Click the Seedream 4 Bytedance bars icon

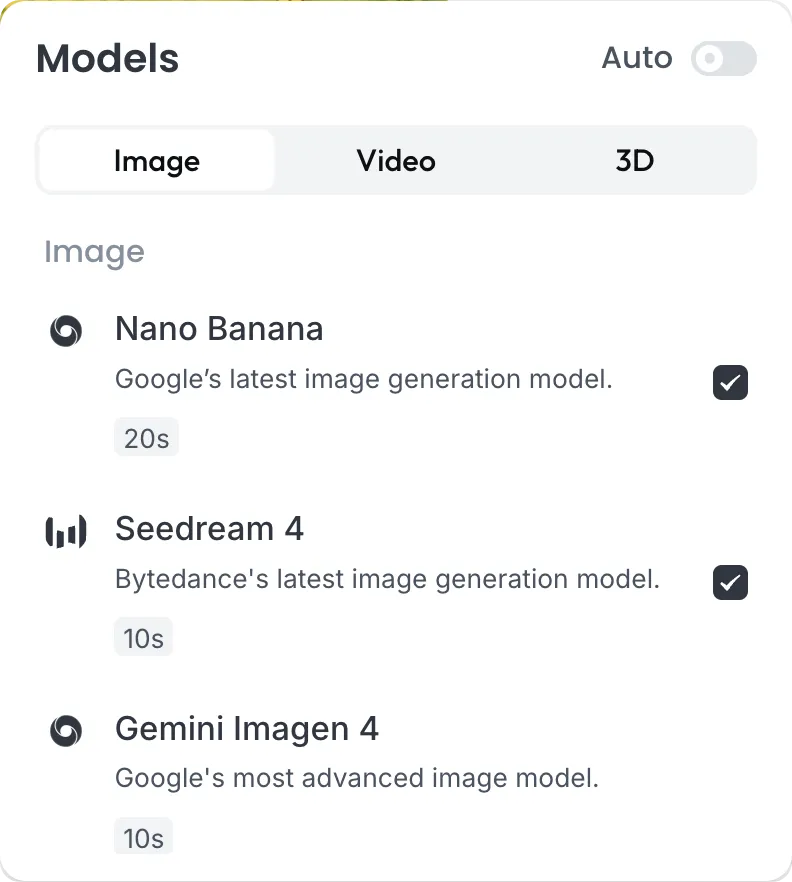[x=66, y=531]
